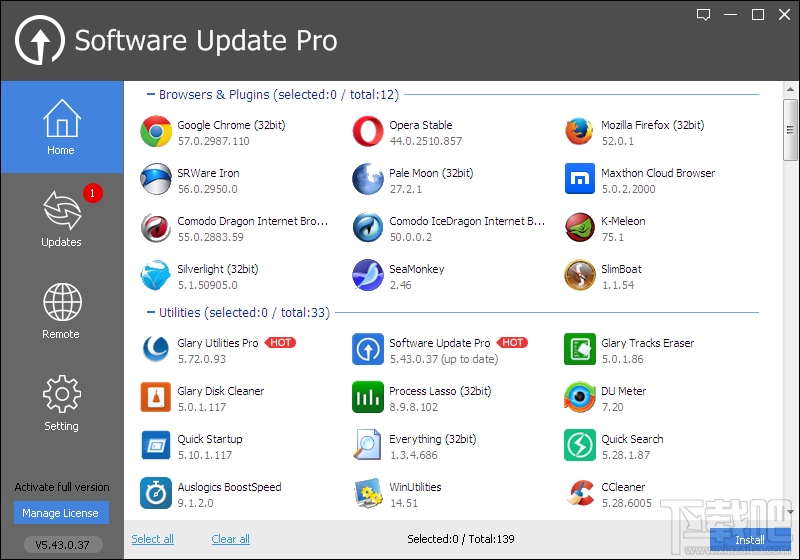800x560 pixels.
Task: Click the Glary Tracks Eraser label
Action: (647, 343)
